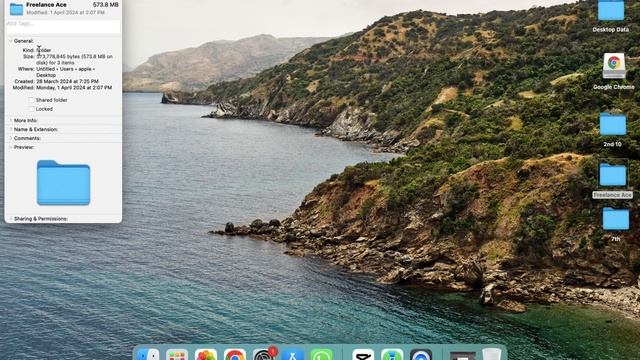Expand the Sharing & Permissions section
640x360 pixels.
pos(11,219)
